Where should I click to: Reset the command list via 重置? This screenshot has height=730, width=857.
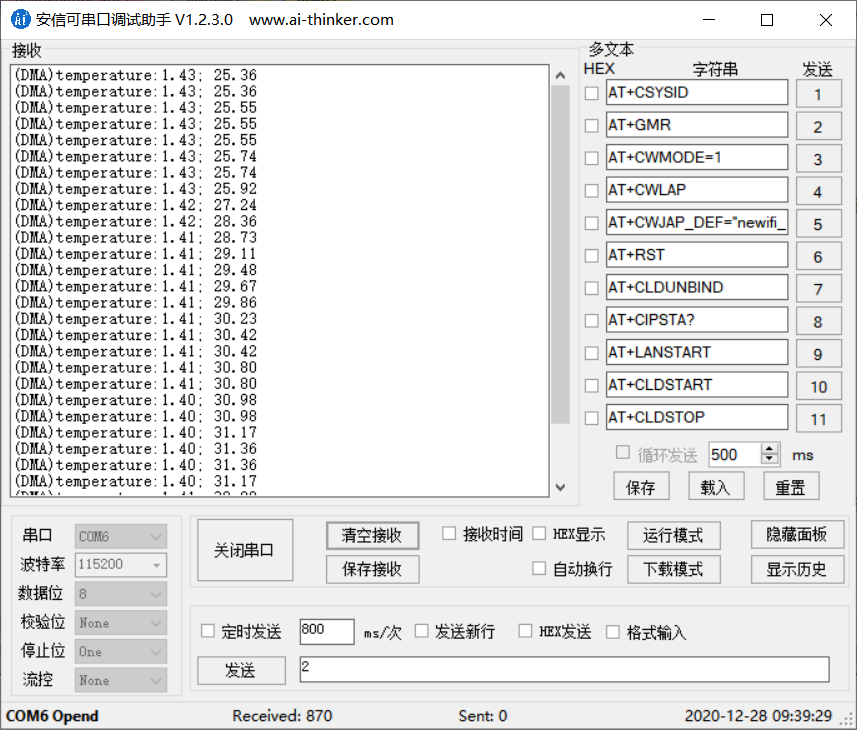pyautogui.click(x=791, y=487)
